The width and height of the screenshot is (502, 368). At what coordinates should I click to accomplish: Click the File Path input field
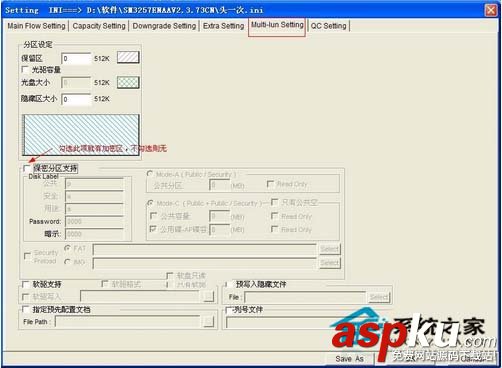(129, 322)
